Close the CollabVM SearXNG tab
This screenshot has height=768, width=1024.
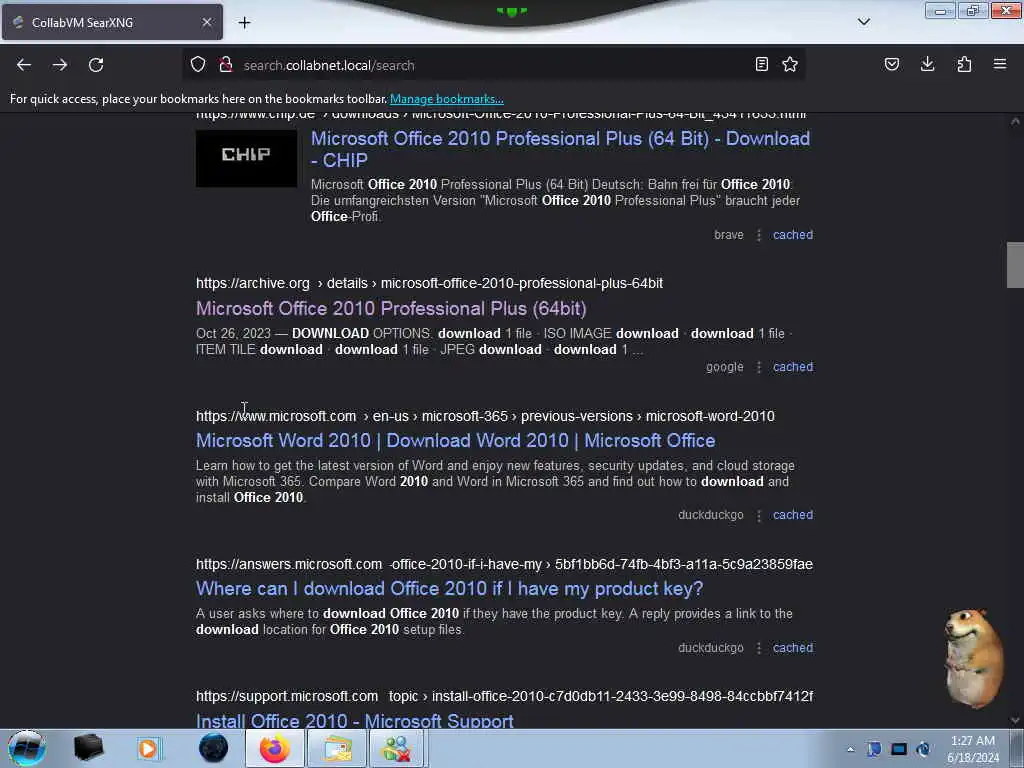207,22
